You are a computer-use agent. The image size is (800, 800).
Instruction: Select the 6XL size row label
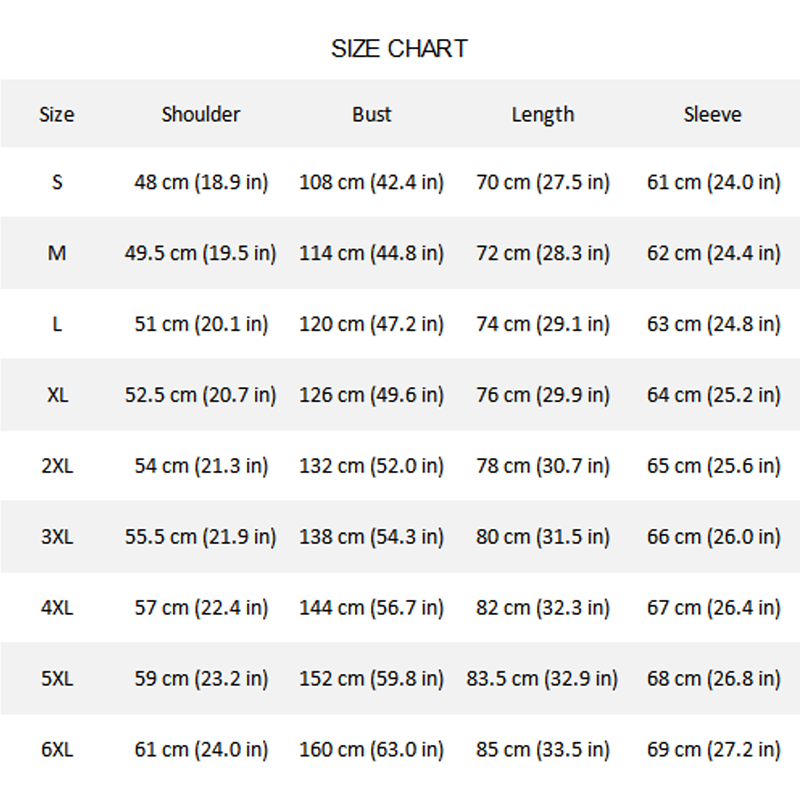pyautogui.click(x=57, y=749)
